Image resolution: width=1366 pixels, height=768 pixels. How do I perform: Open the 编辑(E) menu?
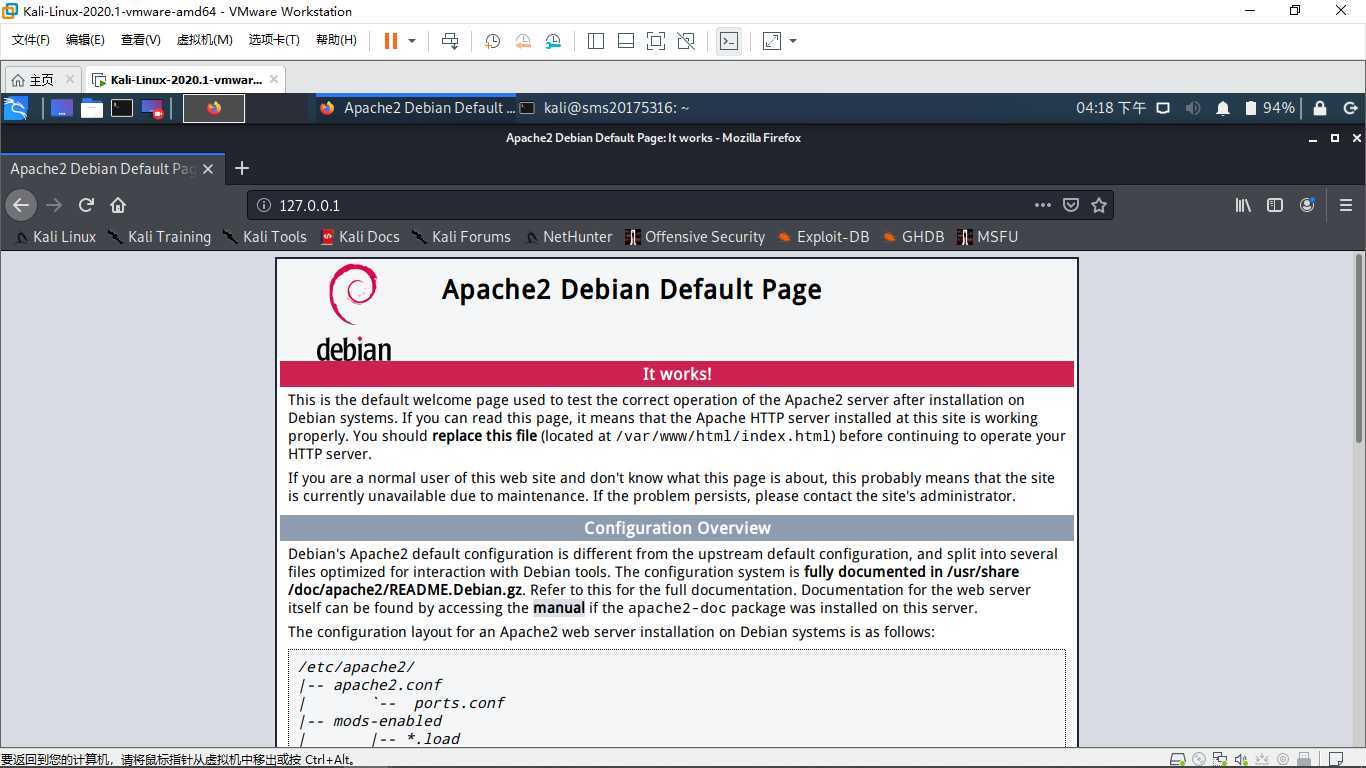click(85, 40)
